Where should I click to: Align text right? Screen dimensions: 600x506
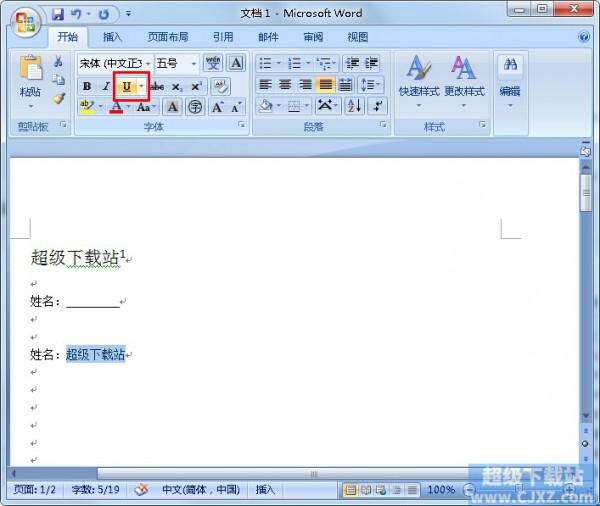(x=305, y=85)
